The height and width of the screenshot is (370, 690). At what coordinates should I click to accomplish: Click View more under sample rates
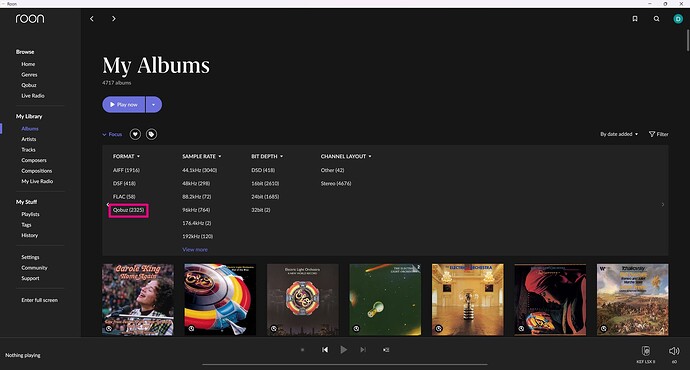[195, 249]
